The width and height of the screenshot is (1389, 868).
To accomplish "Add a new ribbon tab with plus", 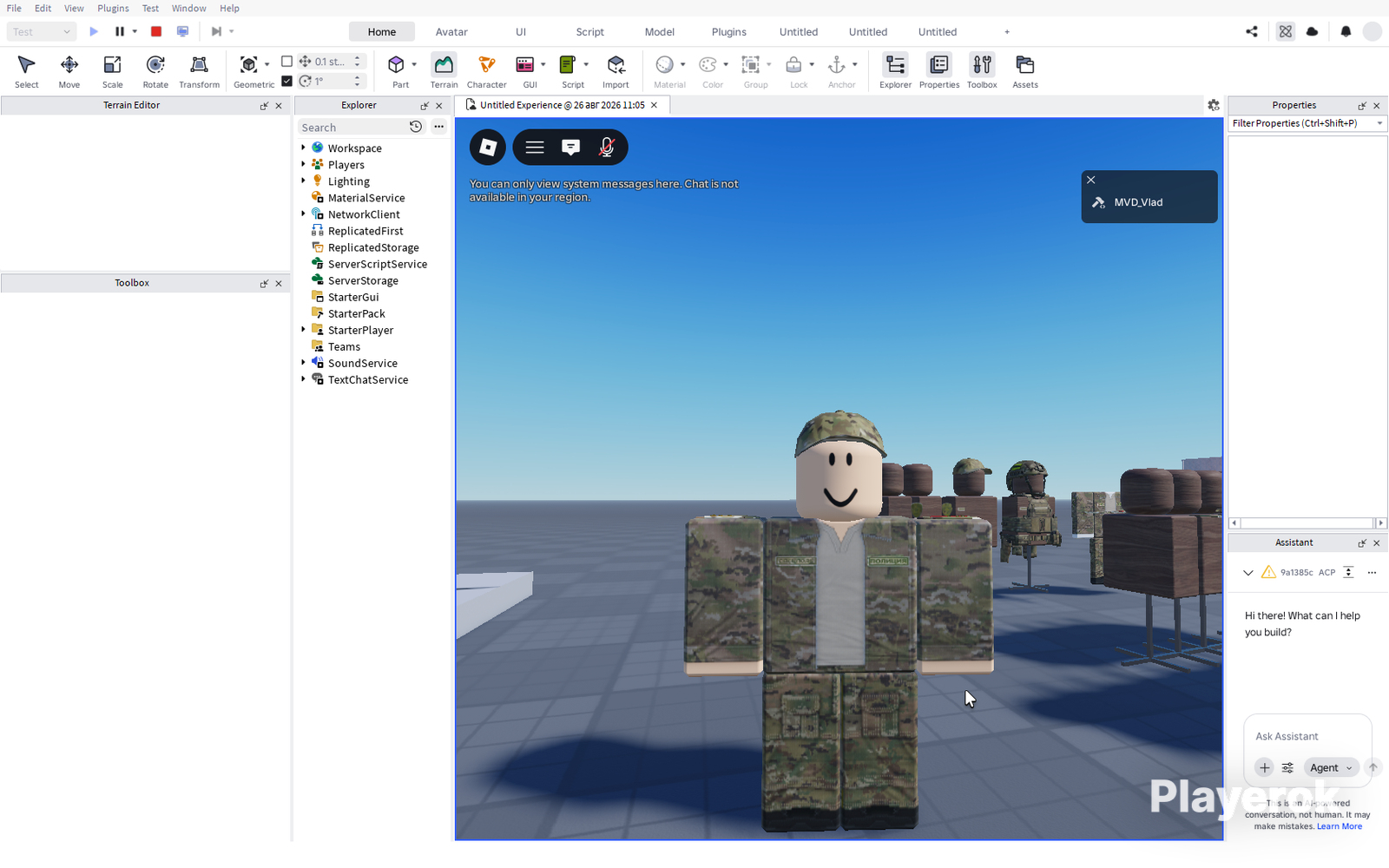I will point(1007,31).
